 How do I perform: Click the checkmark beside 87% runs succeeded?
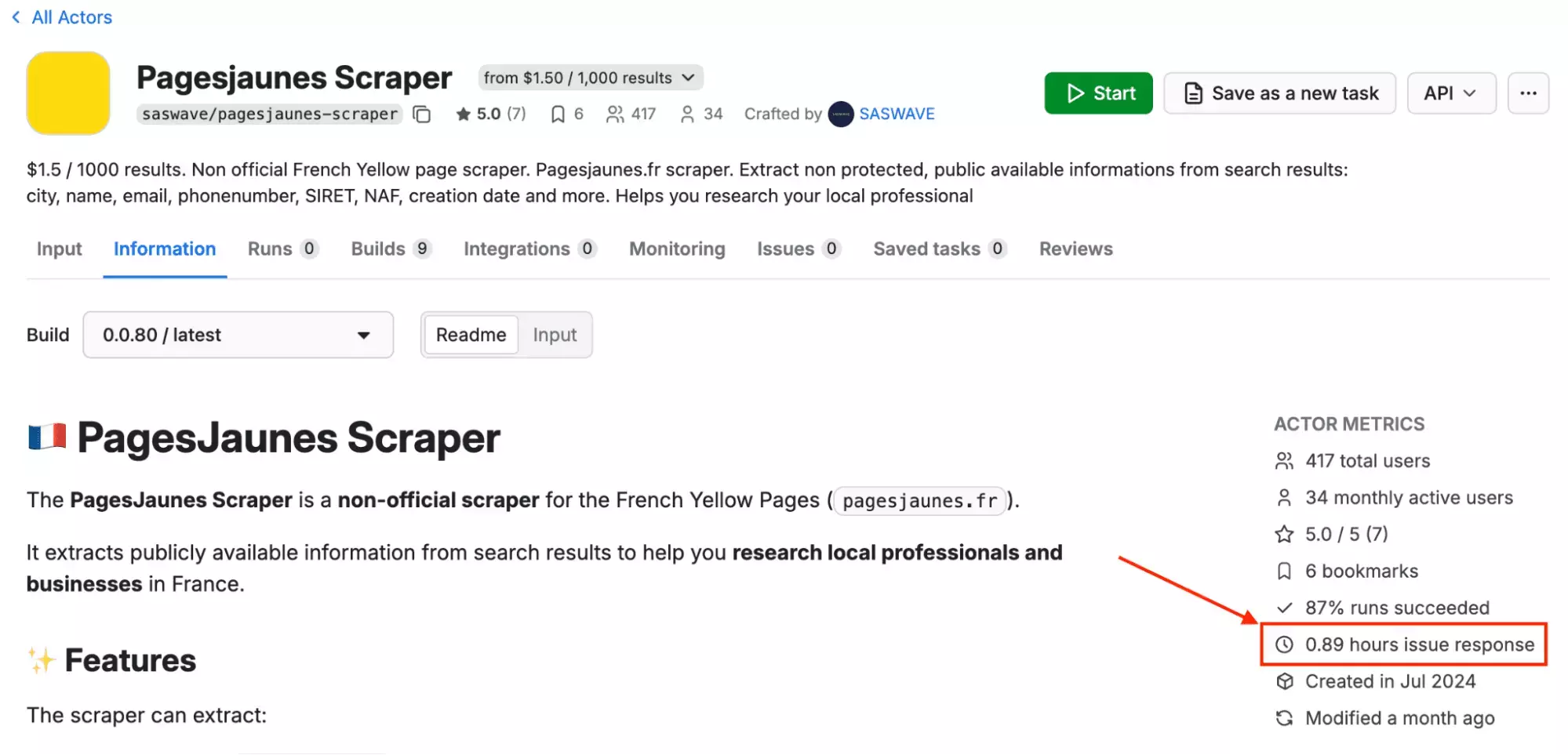coord(1284,608)
